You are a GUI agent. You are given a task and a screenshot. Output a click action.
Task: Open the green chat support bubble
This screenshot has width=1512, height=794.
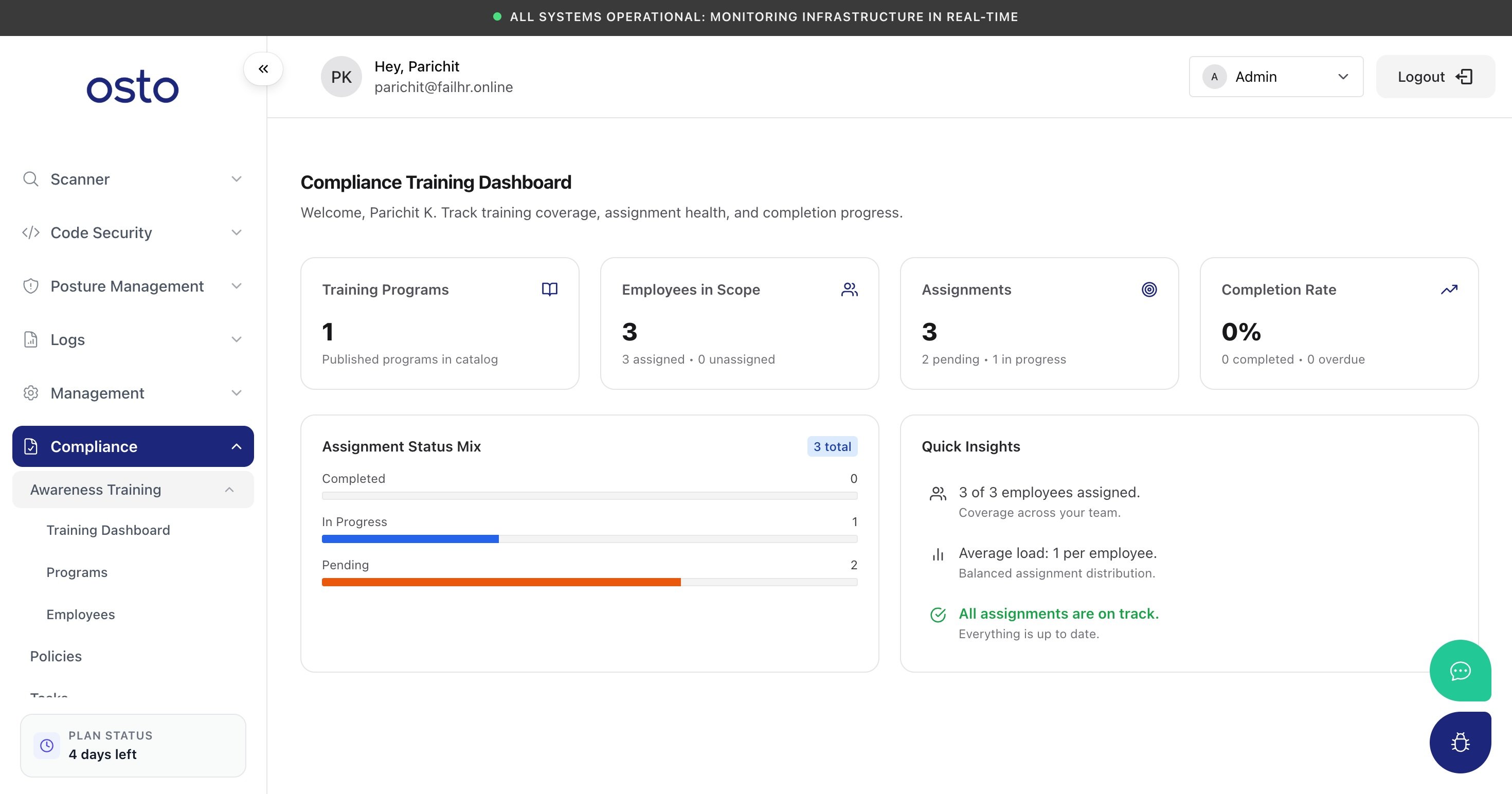click(x=1461, y=670)
